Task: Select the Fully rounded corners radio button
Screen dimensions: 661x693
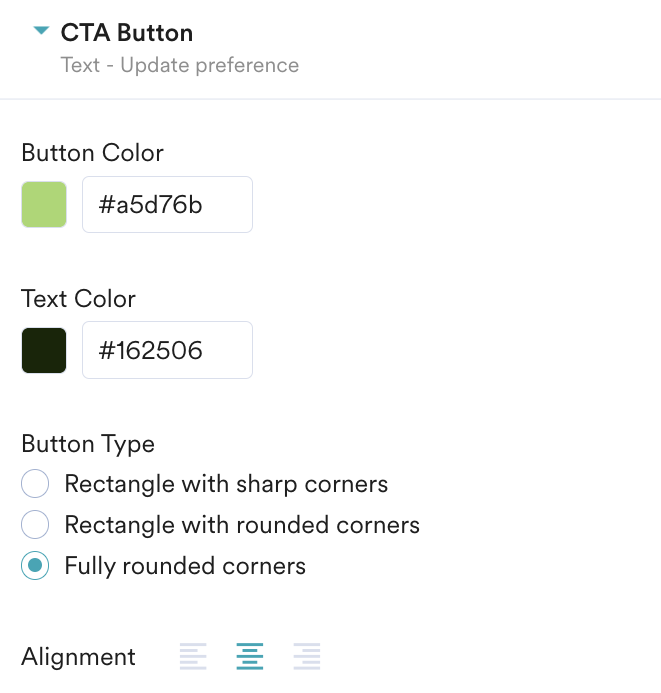Action: tap(35, 566)
